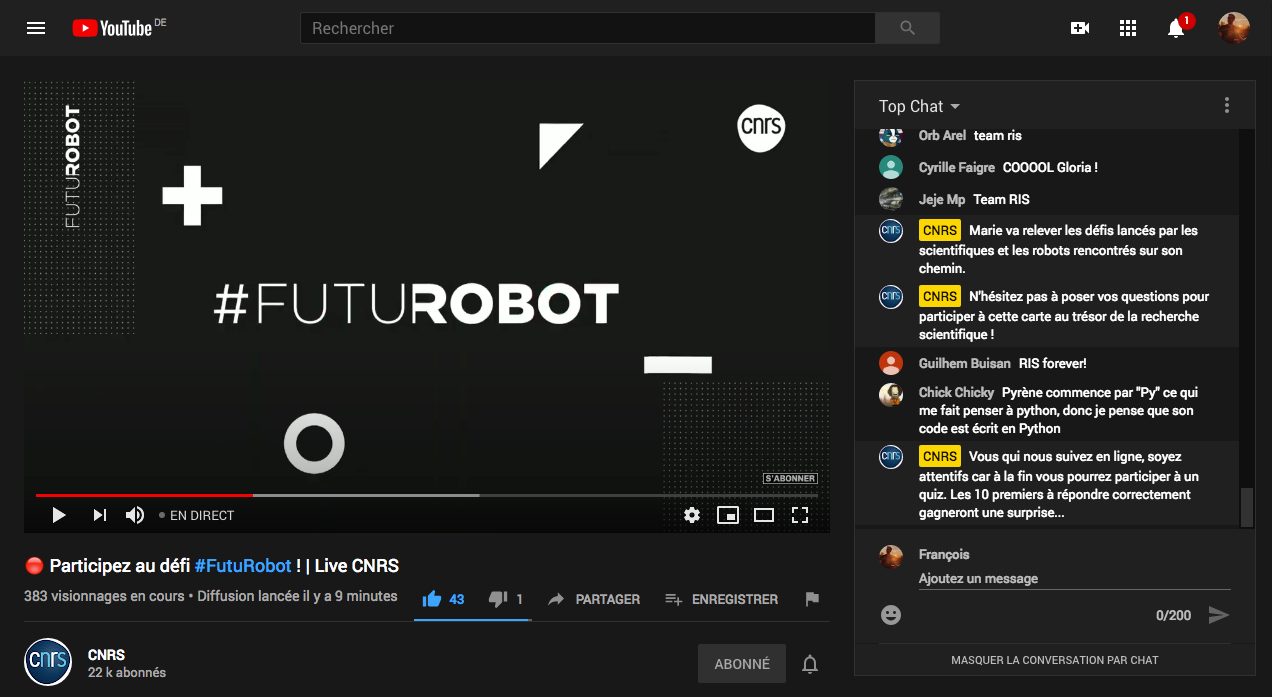The width and height of the screenshot is (1272, 697).
Task: Click the search magnifier button
Action: 907,28
